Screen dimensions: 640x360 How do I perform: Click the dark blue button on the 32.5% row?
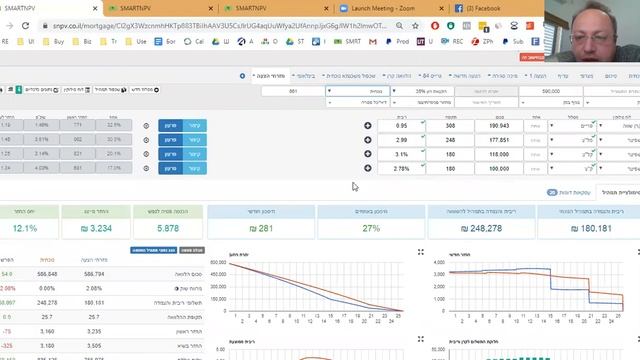(171, 126)
